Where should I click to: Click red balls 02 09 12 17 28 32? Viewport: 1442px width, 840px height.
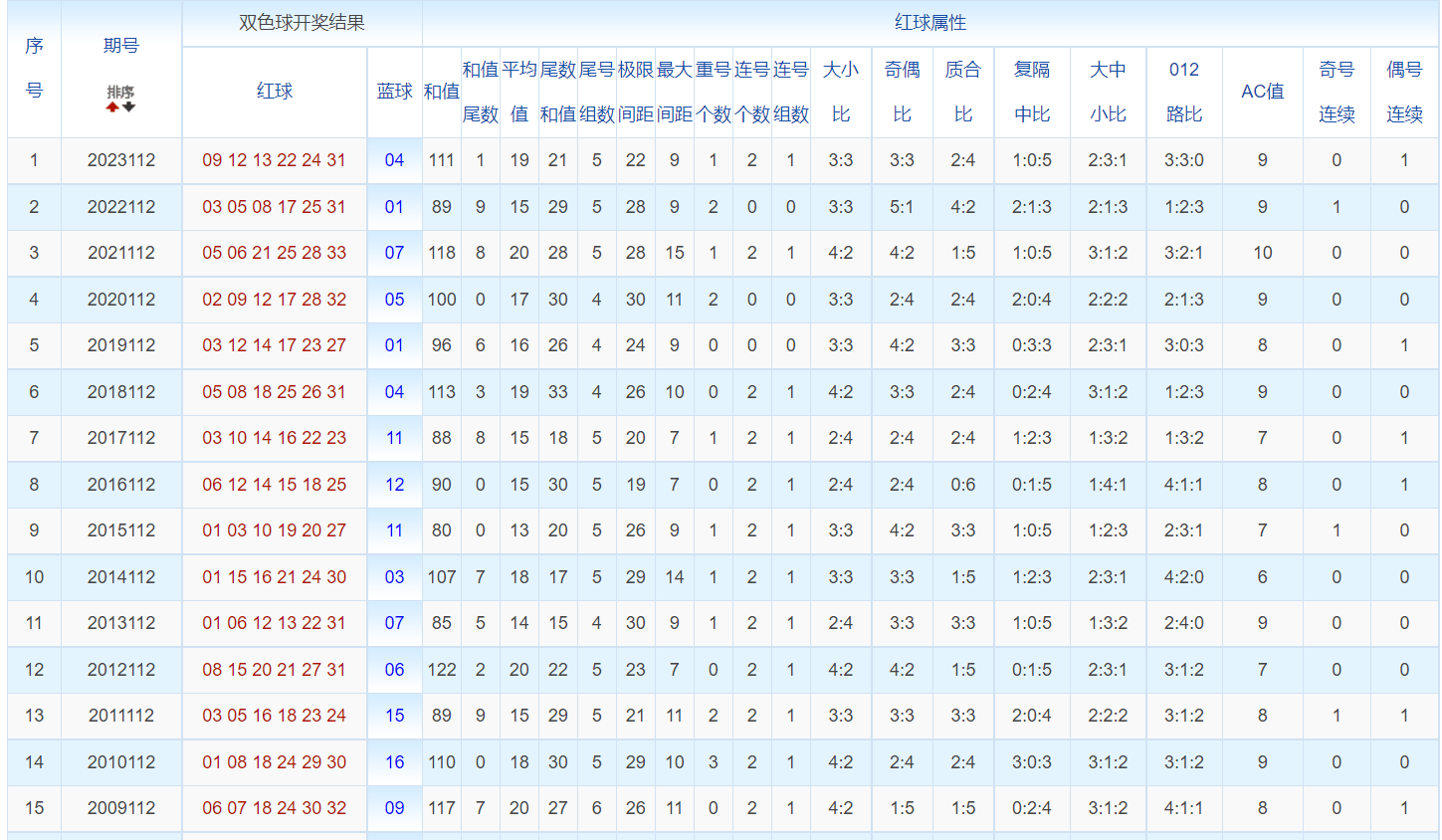pos(275,300)
